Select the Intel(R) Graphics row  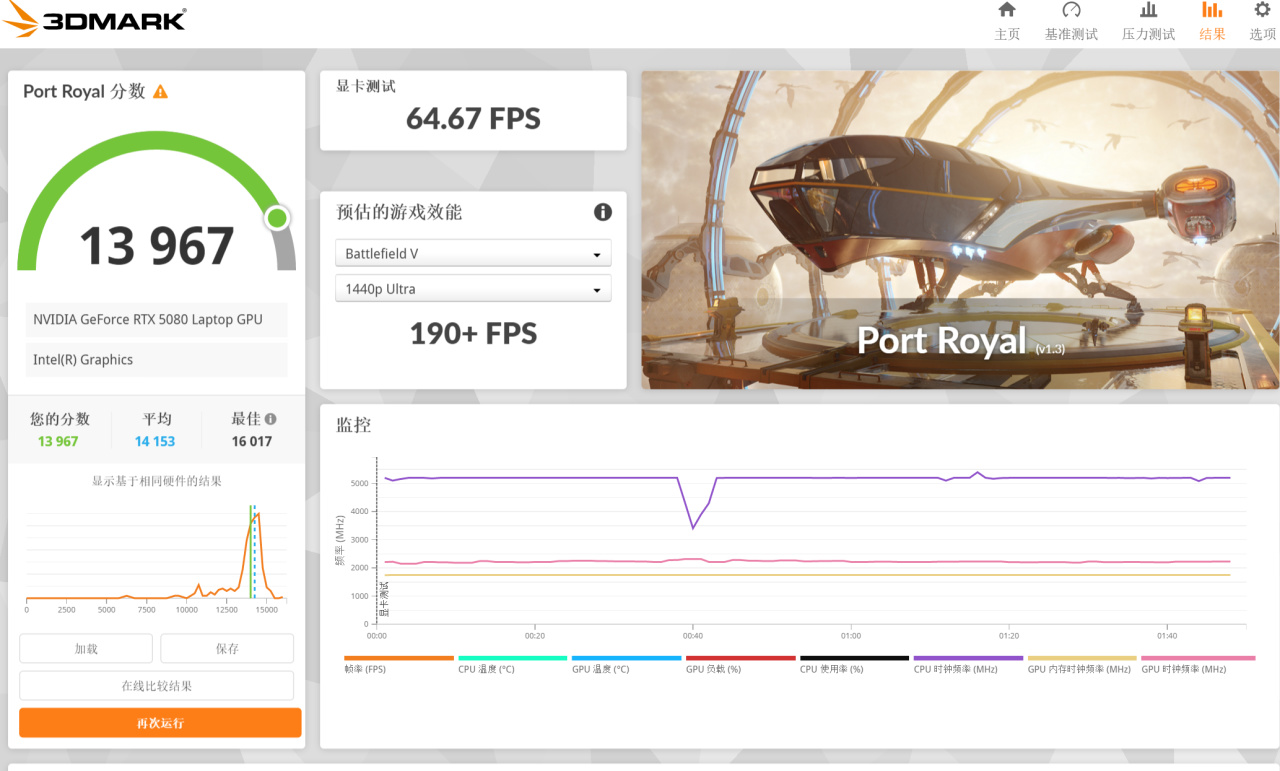click(156, 360)
